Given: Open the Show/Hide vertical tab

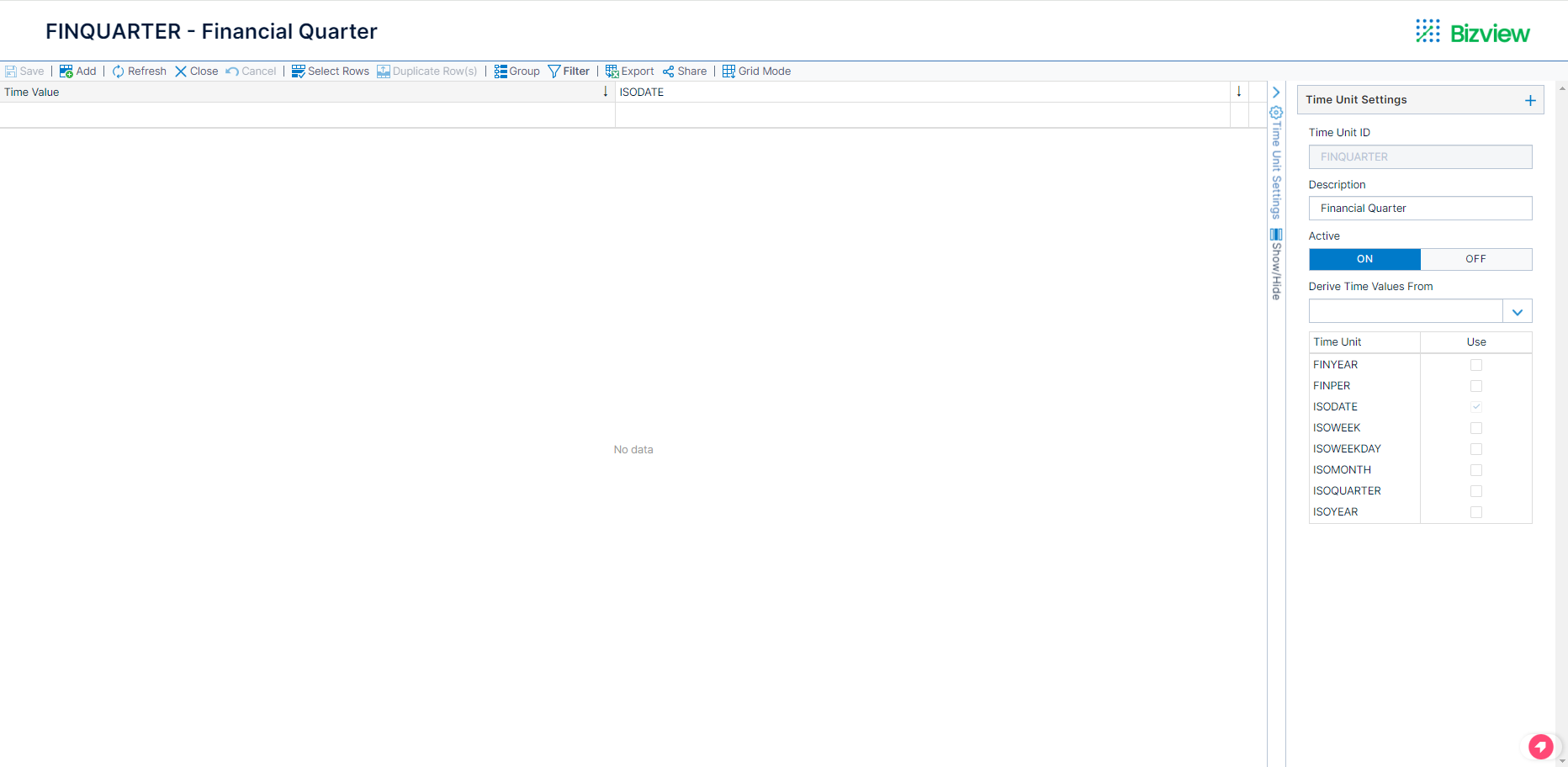Looking at the screenshot, I should point(1276,265).
